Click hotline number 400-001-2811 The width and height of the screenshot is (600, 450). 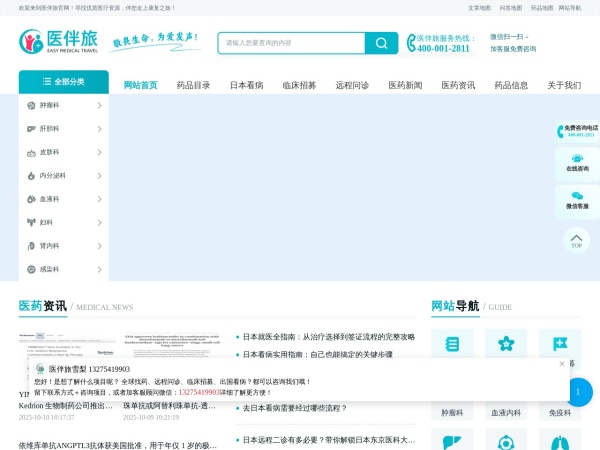pos(443,49)
